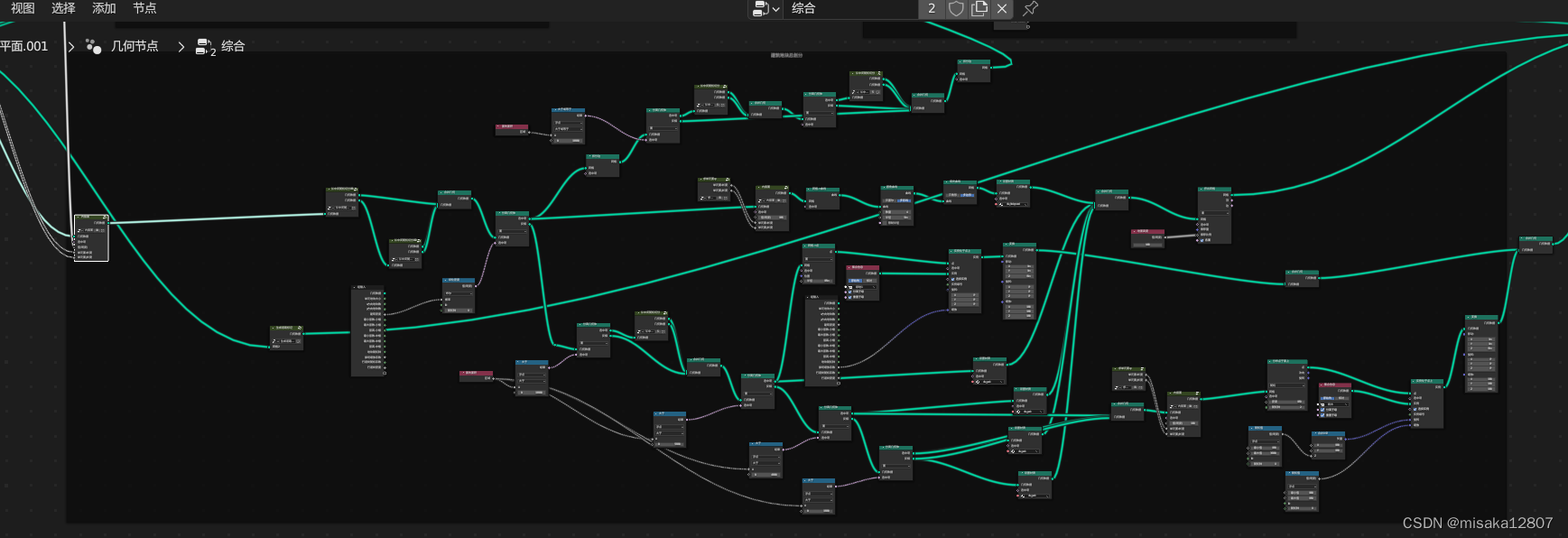Open the 视图 menu
Image resolution: width=1568 pixels, height=538 pixels.
tap(23, 8)
